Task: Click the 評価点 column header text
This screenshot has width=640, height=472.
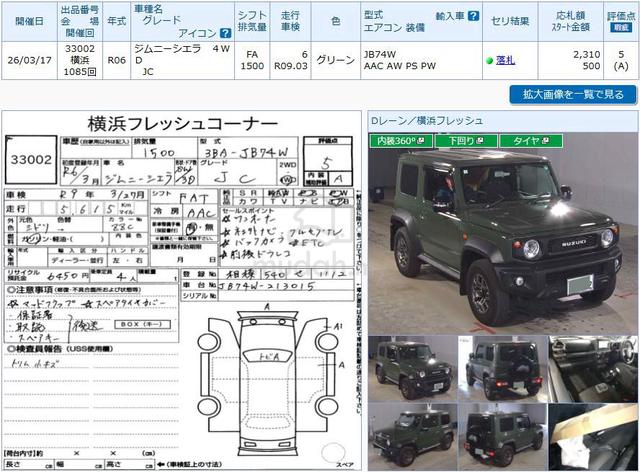Action: 621,16
